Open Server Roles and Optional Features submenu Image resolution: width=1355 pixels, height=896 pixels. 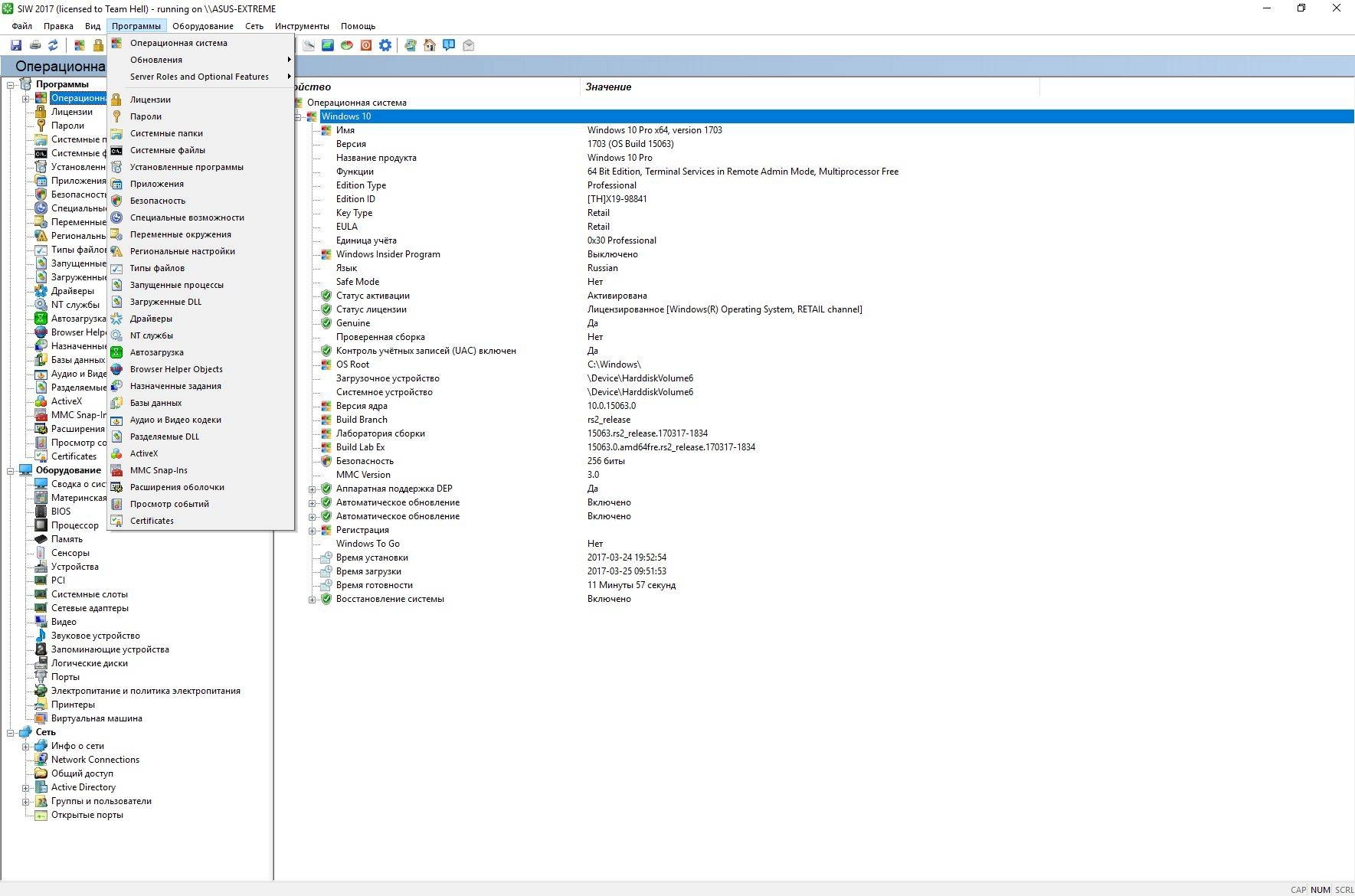pyautogui.click(x=201, y=77)
